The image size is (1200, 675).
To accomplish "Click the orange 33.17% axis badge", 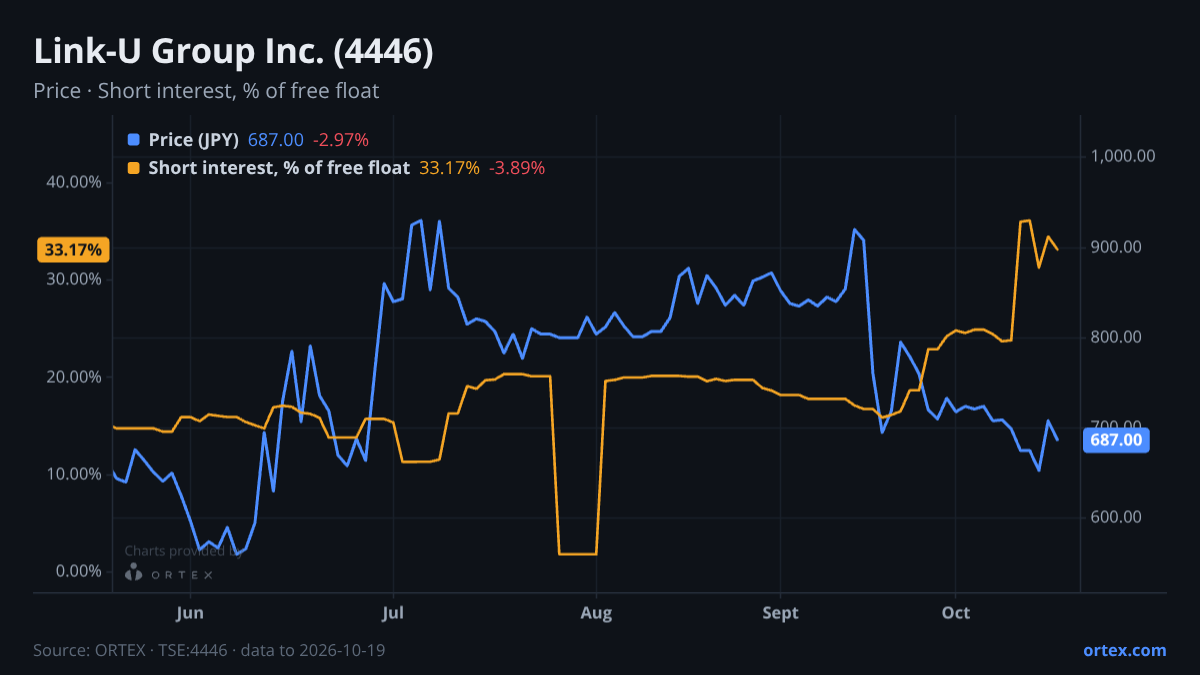I will point(72,249).
